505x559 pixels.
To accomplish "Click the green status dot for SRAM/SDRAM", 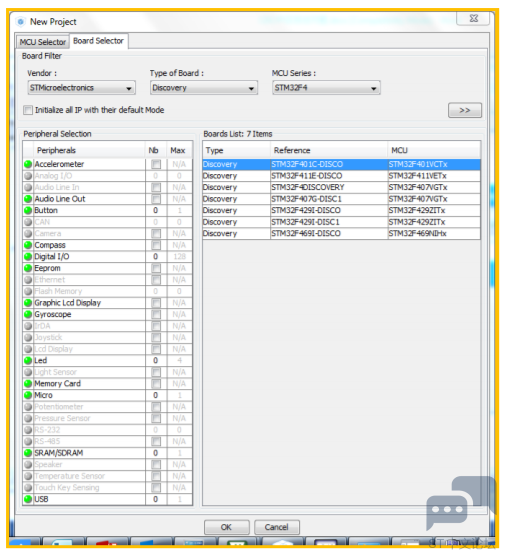I will (x=28, y=453).
